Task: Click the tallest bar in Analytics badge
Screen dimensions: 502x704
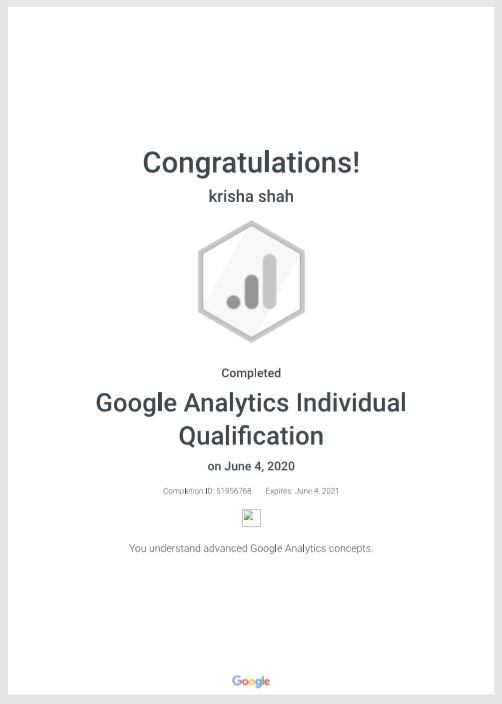Action: [x=269, y=282]
